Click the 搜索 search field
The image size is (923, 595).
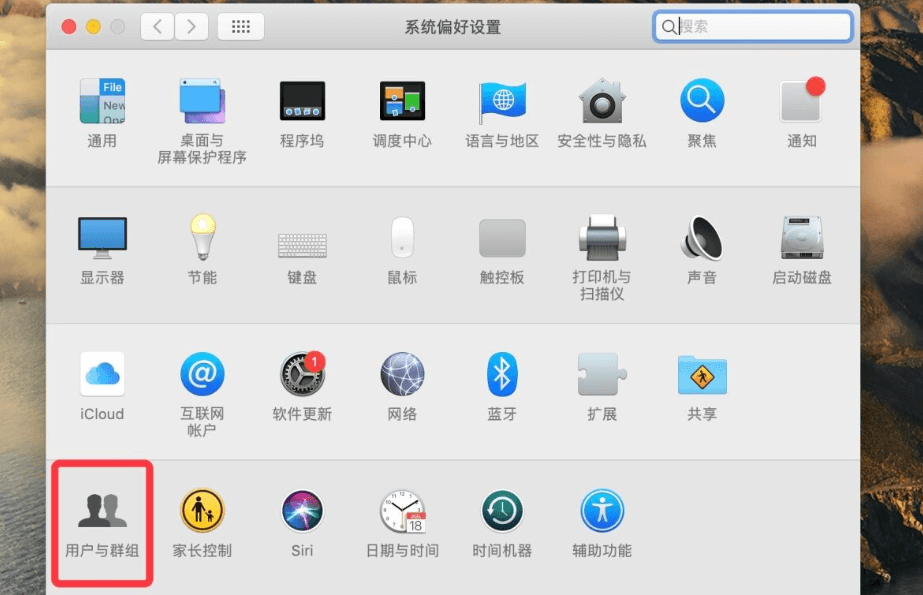click(752, 27)
